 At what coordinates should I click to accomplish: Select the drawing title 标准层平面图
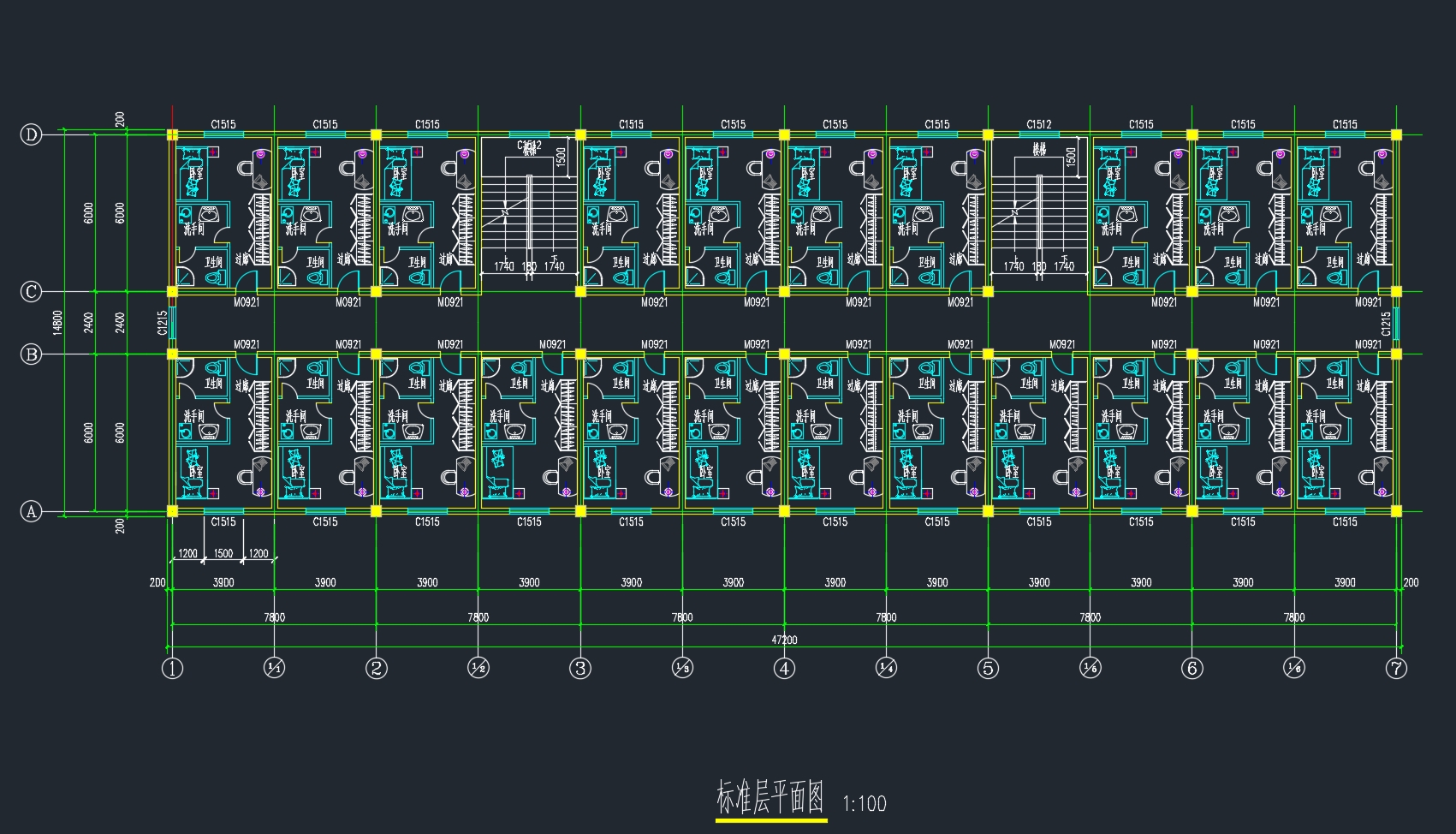[770, 798]
